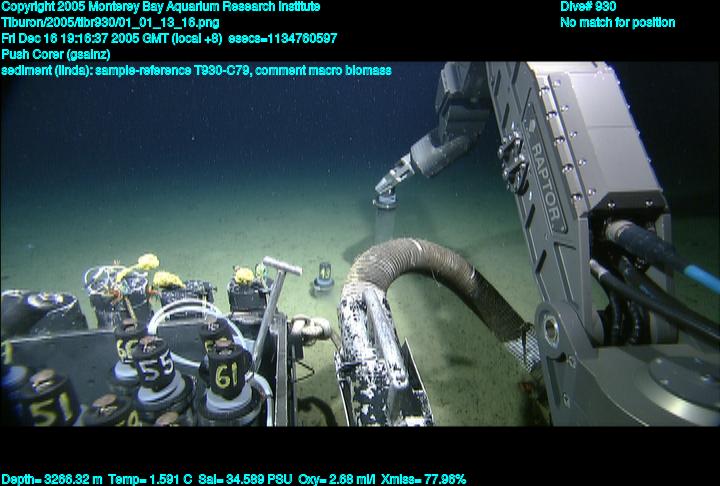Select the file path ending 01_01_13_16.png
The width and height of the screenshot is (720, 486).
[110, 23]
